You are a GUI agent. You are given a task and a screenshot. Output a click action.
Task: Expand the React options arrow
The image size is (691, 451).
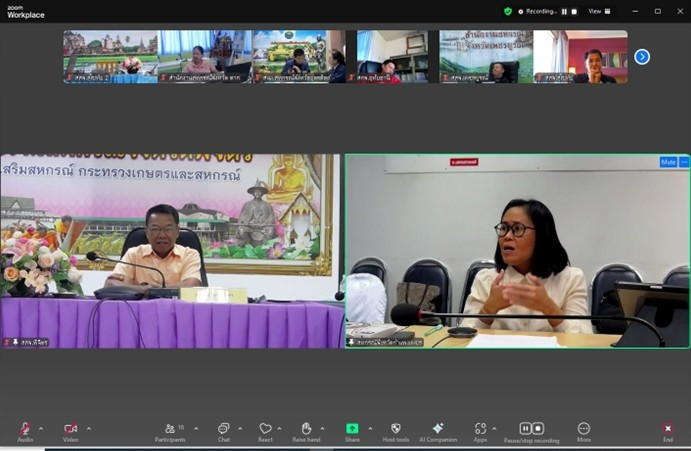(x=279, y=429)
